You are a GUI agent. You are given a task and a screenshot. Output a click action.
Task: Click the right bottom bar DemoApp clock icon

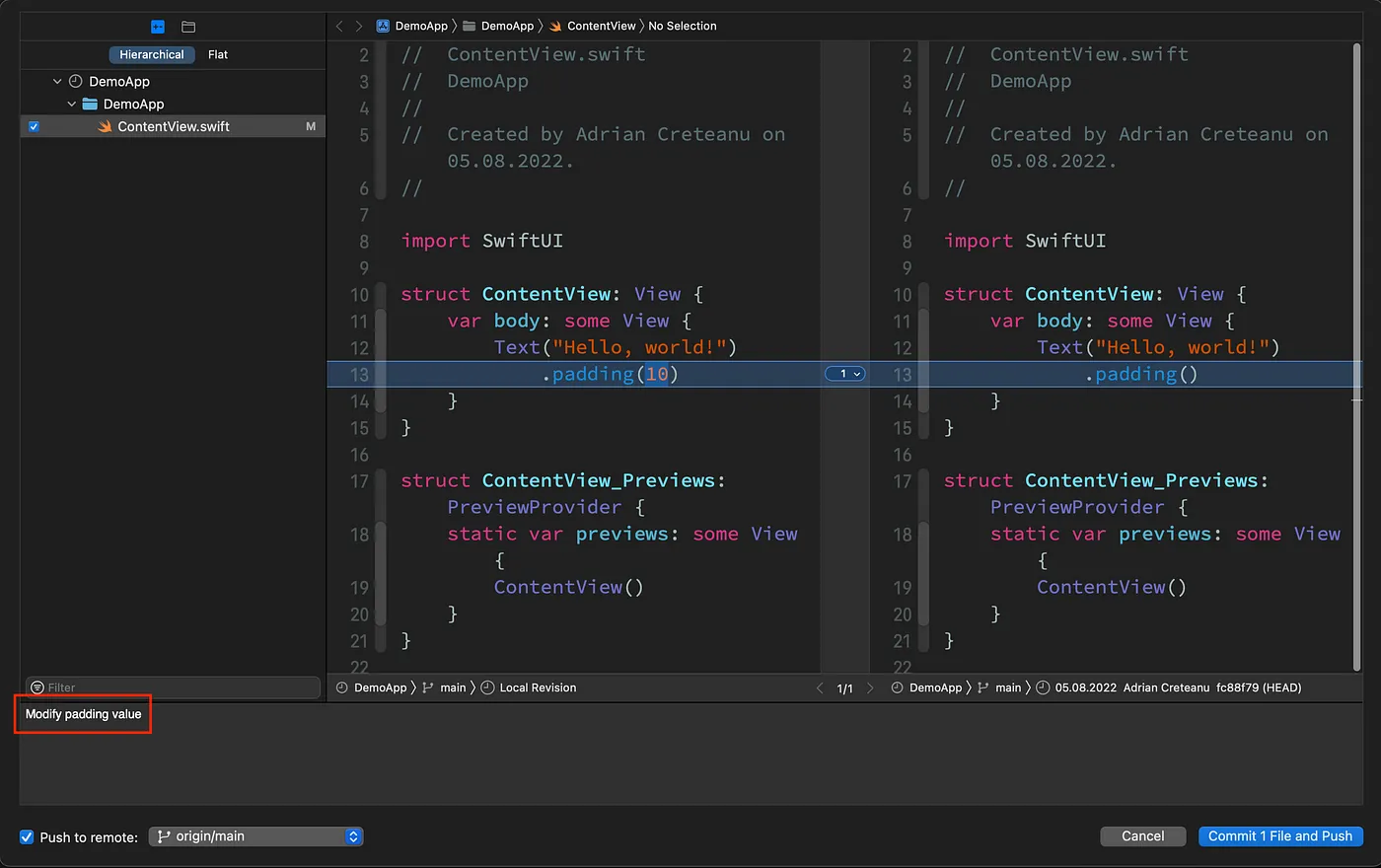(898, 687)
